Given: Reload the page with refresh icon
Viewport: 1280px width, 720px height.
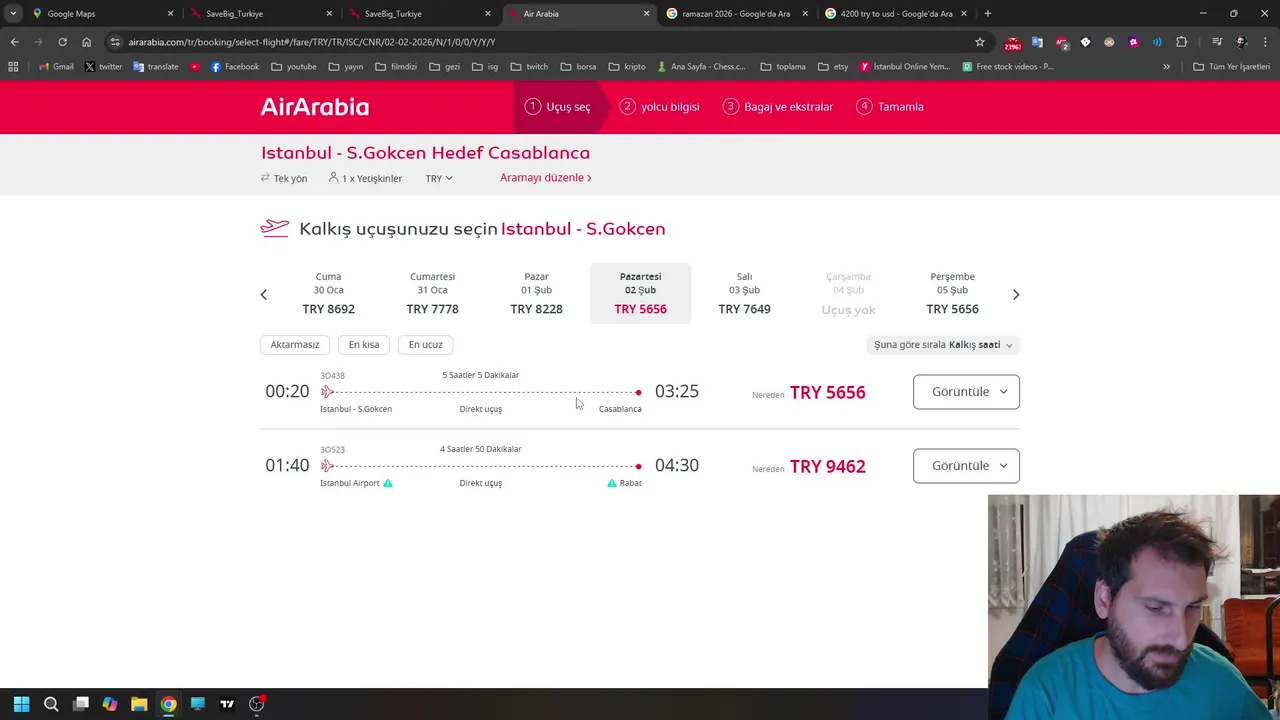Looking at the screenshot, I should 62,42.
